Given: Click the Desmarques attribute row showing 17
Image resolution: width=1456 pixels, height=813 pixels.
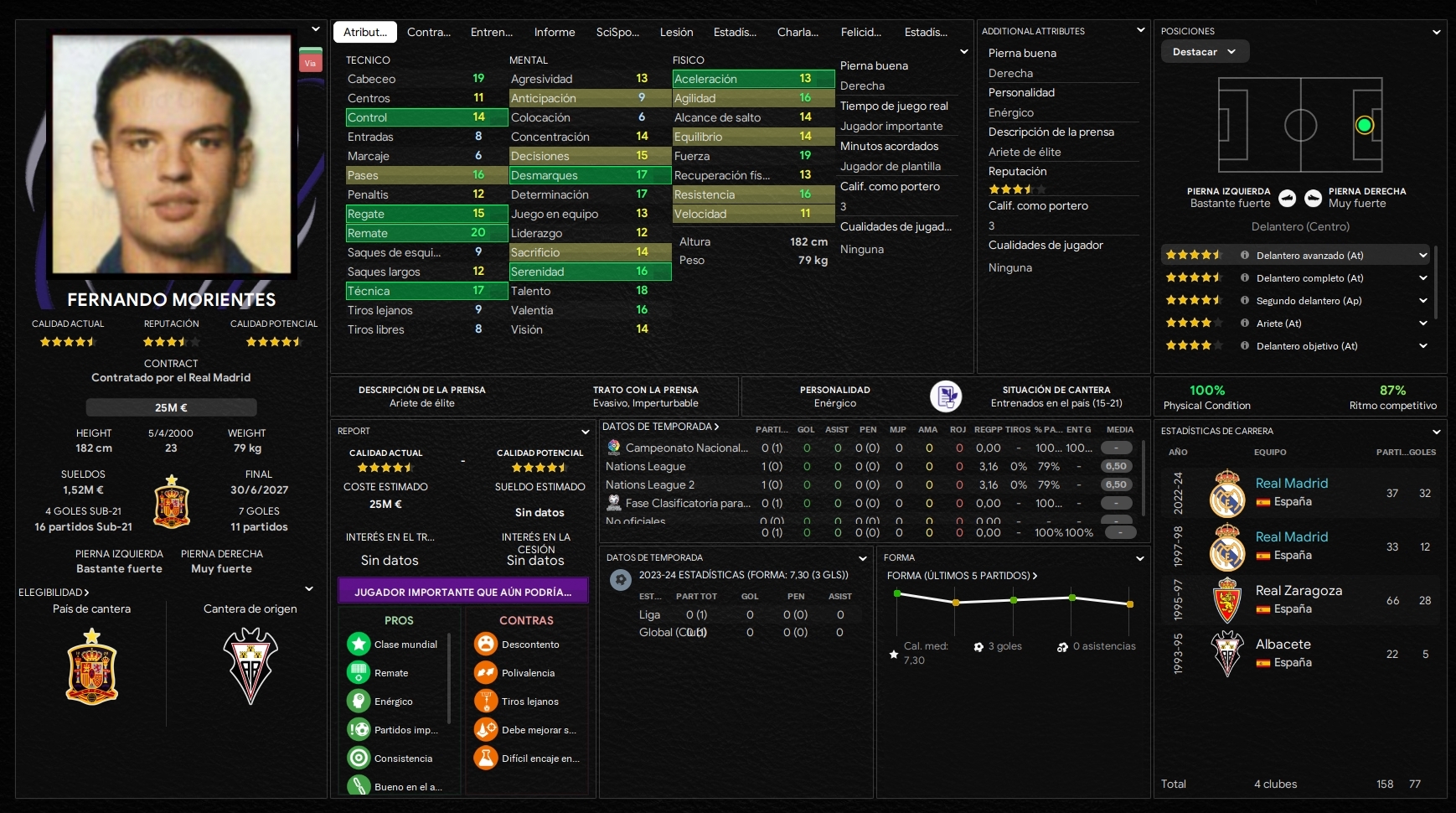Looking at the screenshot, I should (590, 175).
